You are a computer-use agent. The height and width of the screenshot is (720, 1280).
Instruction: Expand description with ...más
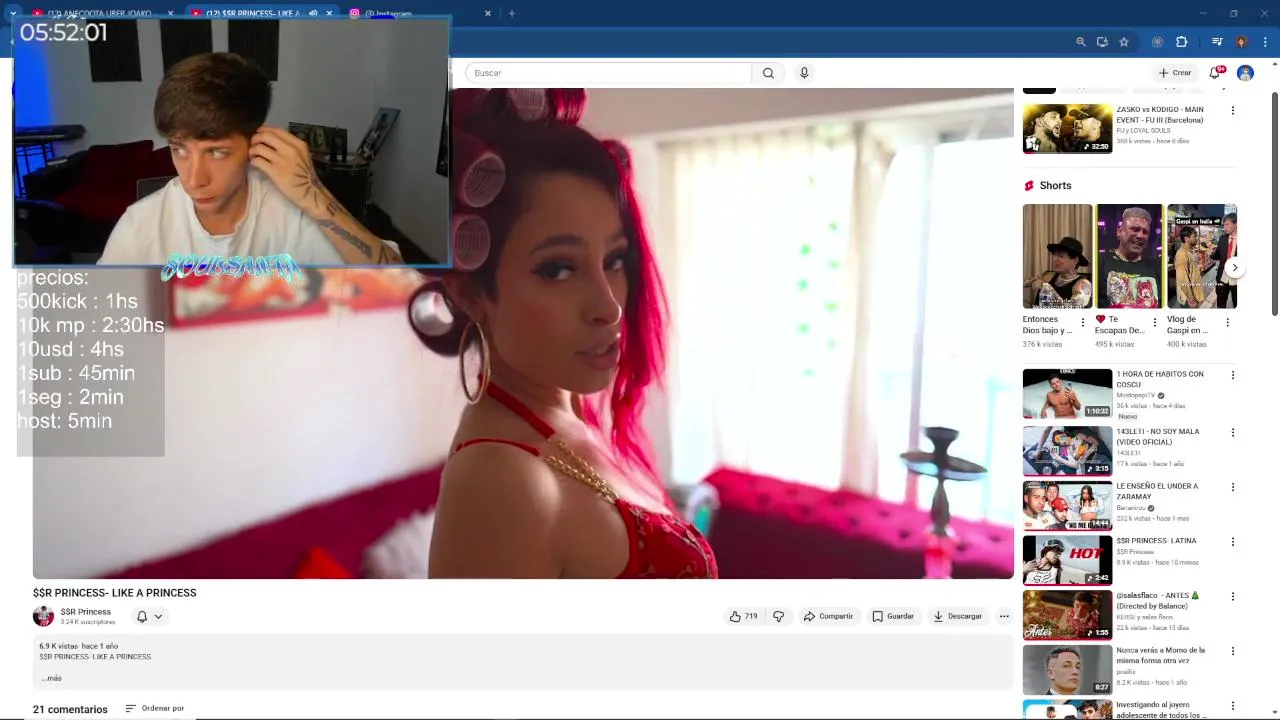51,678
